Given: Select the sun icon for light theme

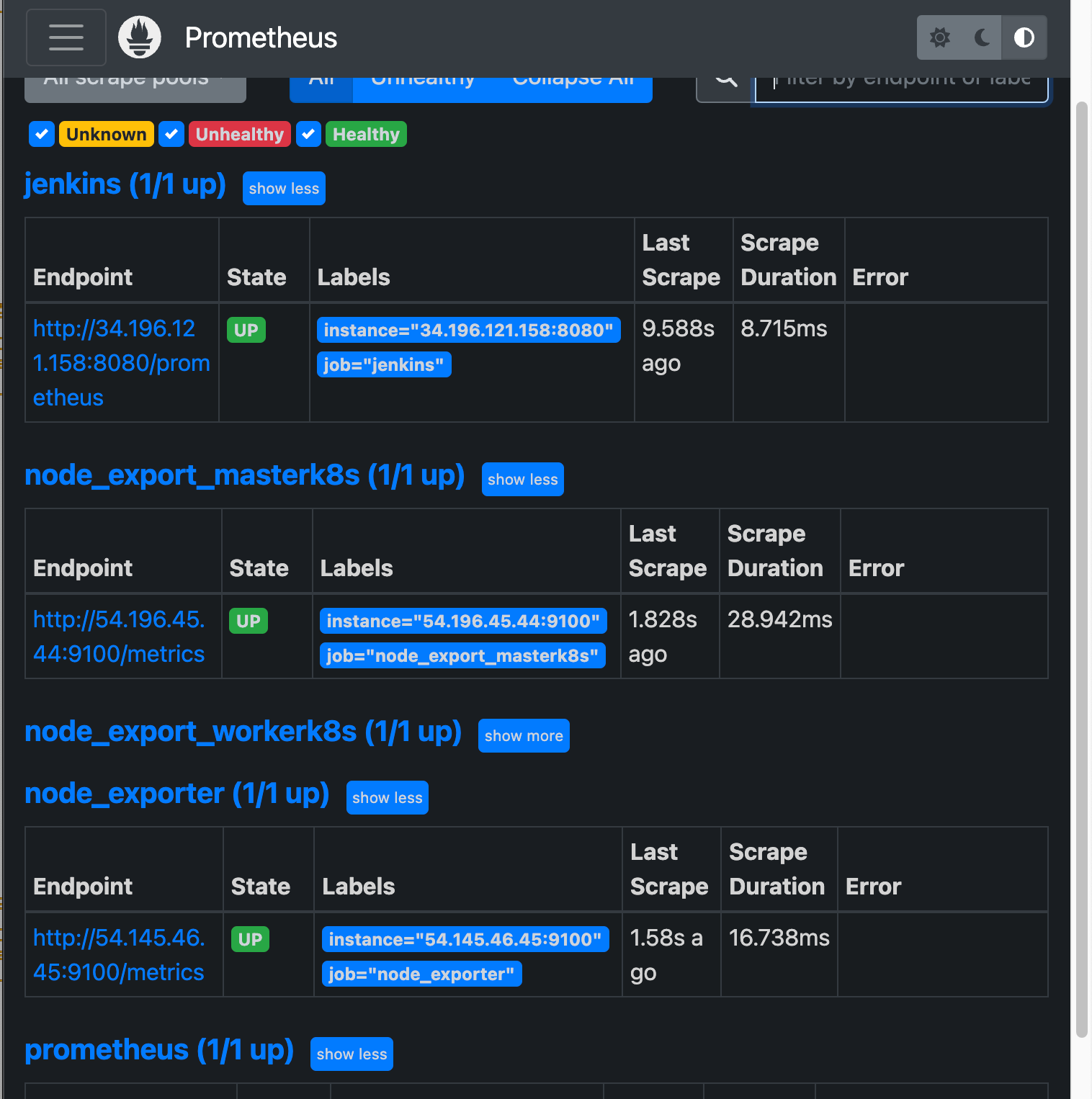Looking at the screenshot, I should point(939,37).
